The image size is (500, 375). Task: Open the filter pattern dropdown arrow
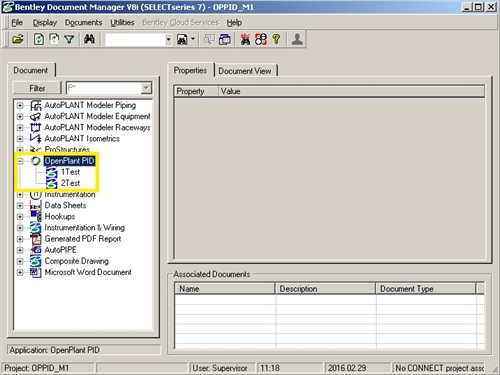[146, 88]
